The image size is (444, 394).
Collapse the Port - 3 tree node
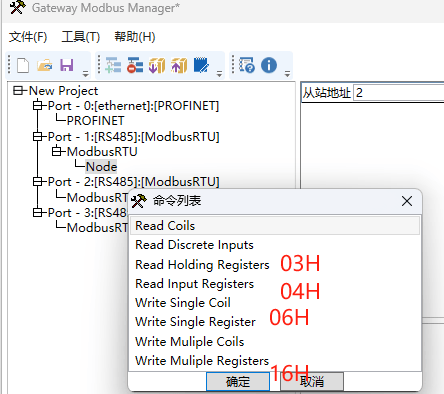[38, 212]
